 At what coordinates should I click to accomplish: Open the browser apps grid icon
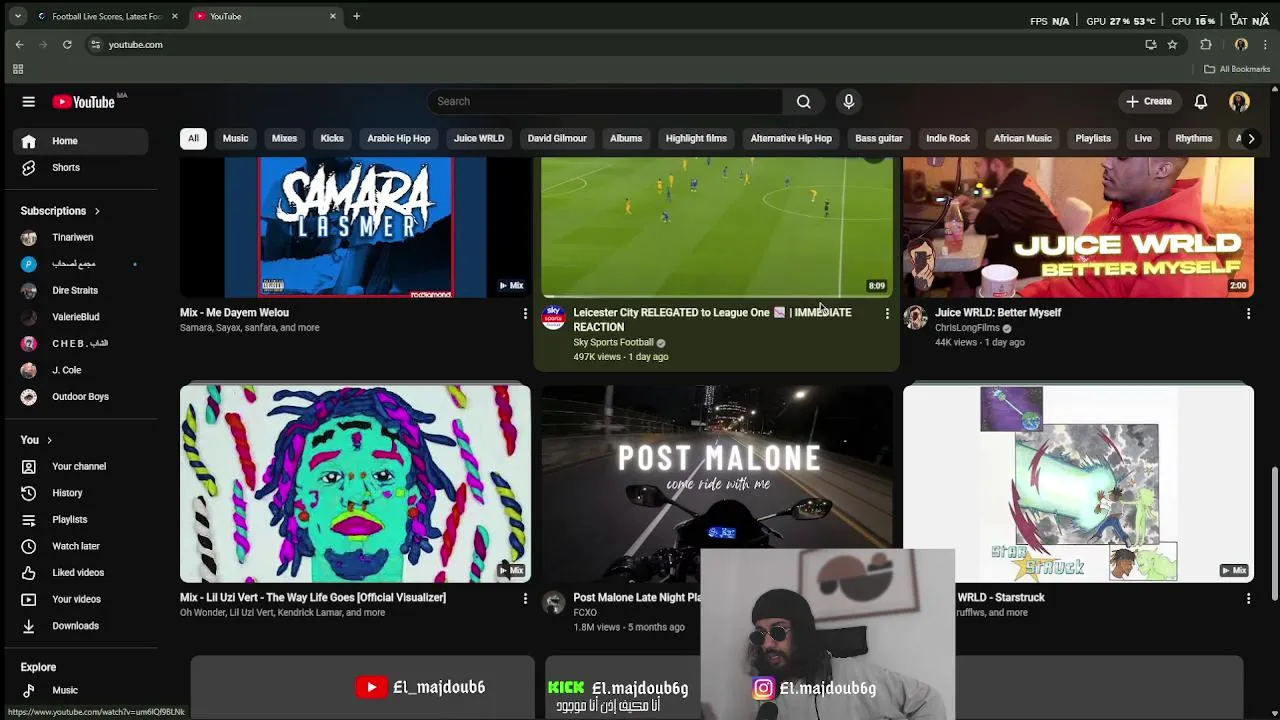click(17, 69)
